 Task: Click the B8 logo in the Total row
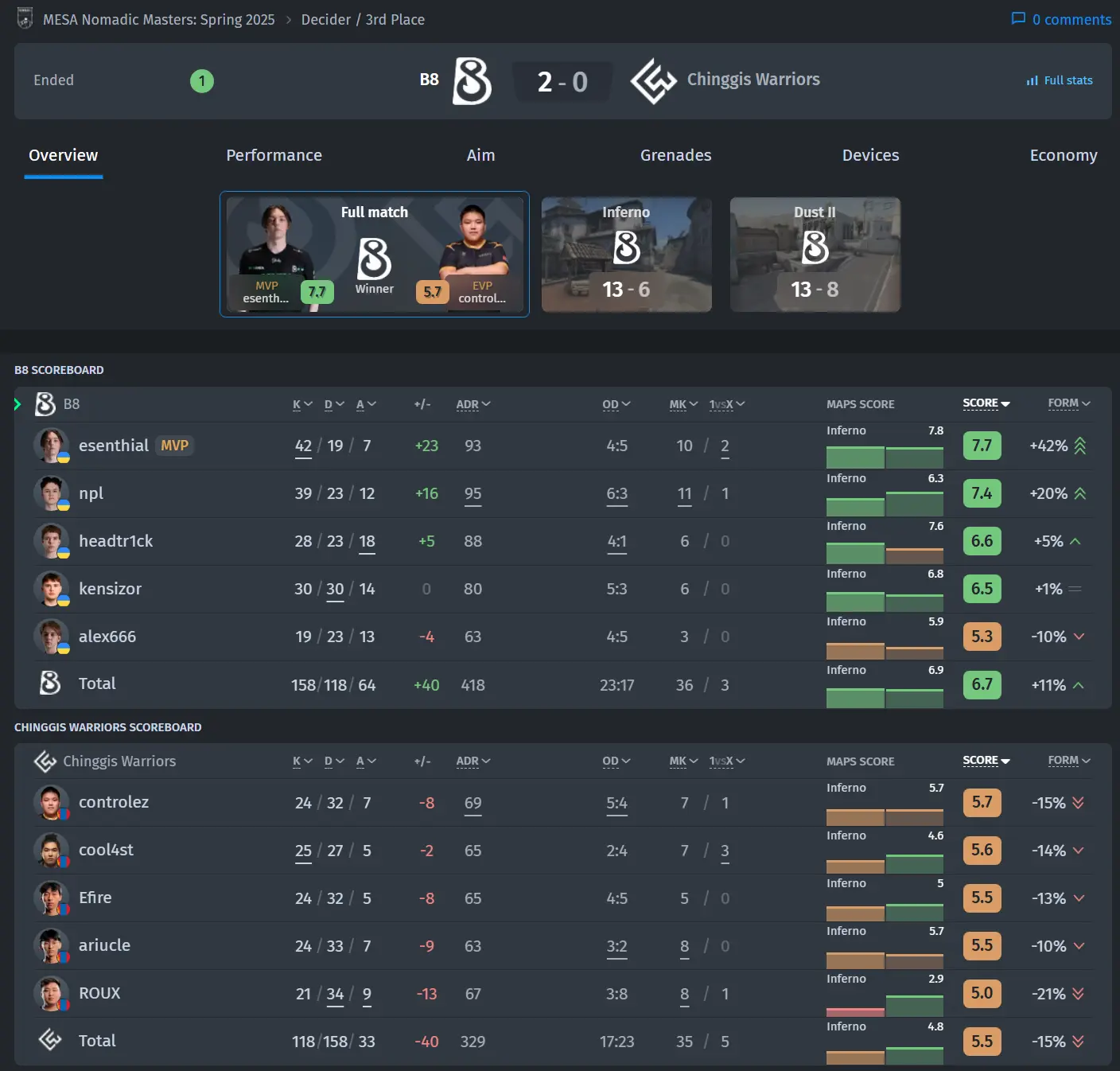[50, 683]
